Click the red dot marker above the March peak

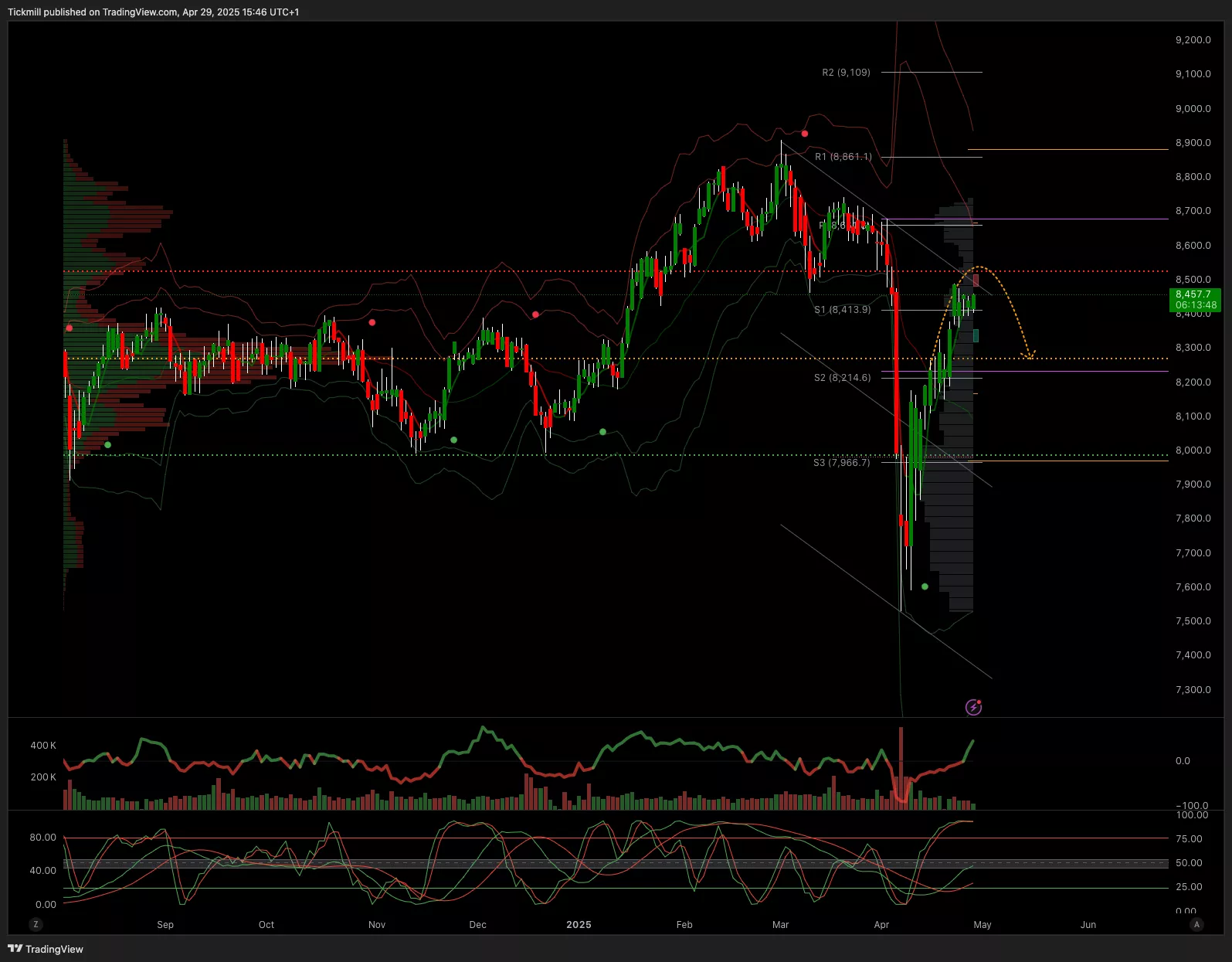pos(805,134)
